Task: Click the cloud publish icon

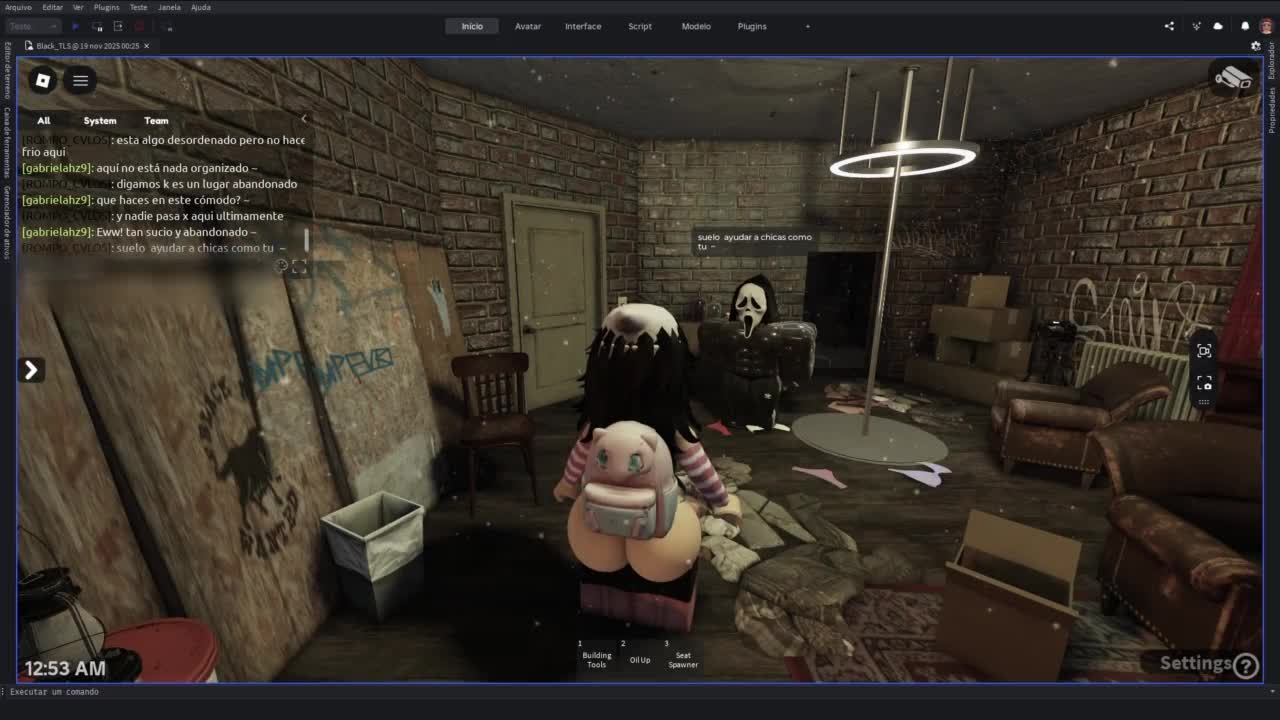Action: (x=1218, y=26)
